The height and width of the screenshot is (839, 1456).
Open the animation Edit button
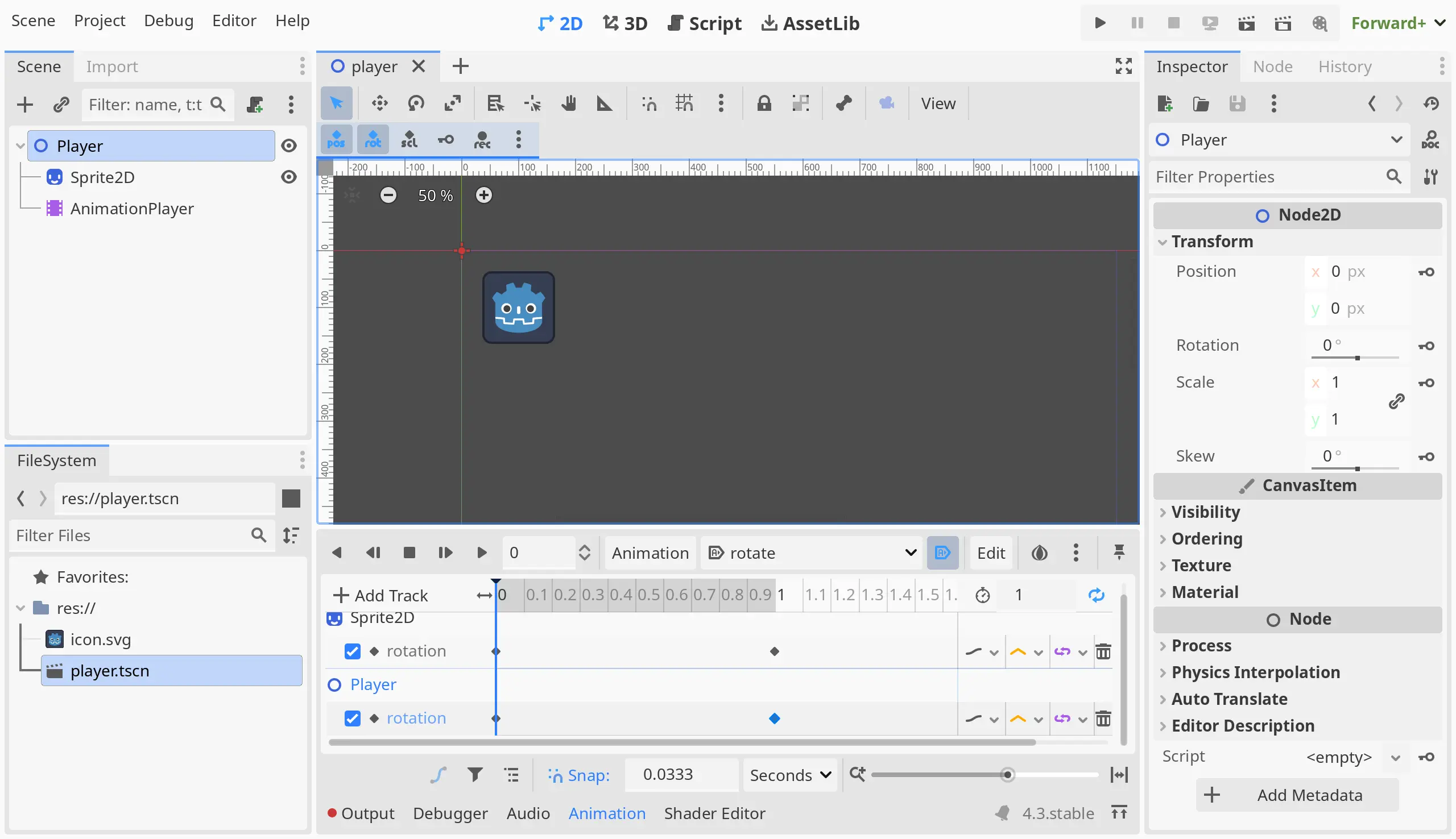point(991,553)
